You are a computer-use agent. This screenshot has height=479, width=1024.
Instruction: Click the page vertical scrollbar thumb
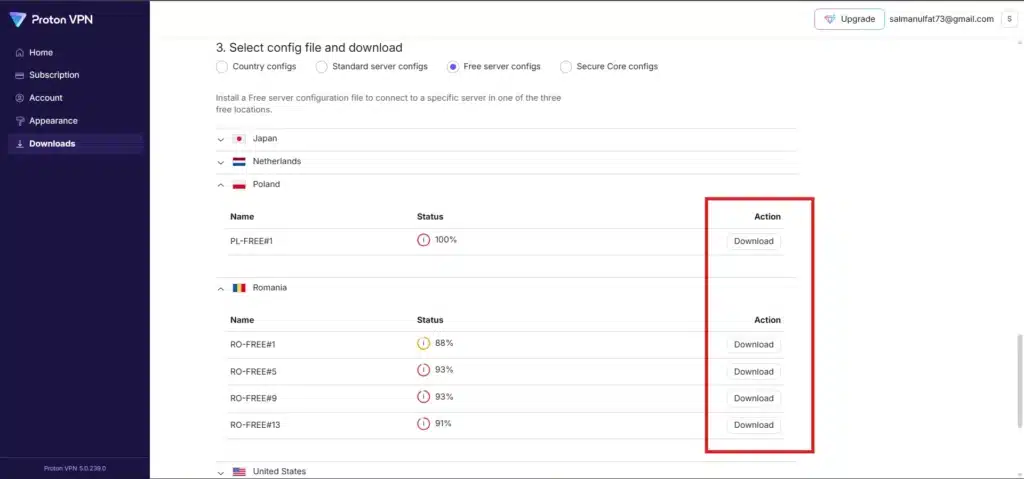coord(1020,380)
